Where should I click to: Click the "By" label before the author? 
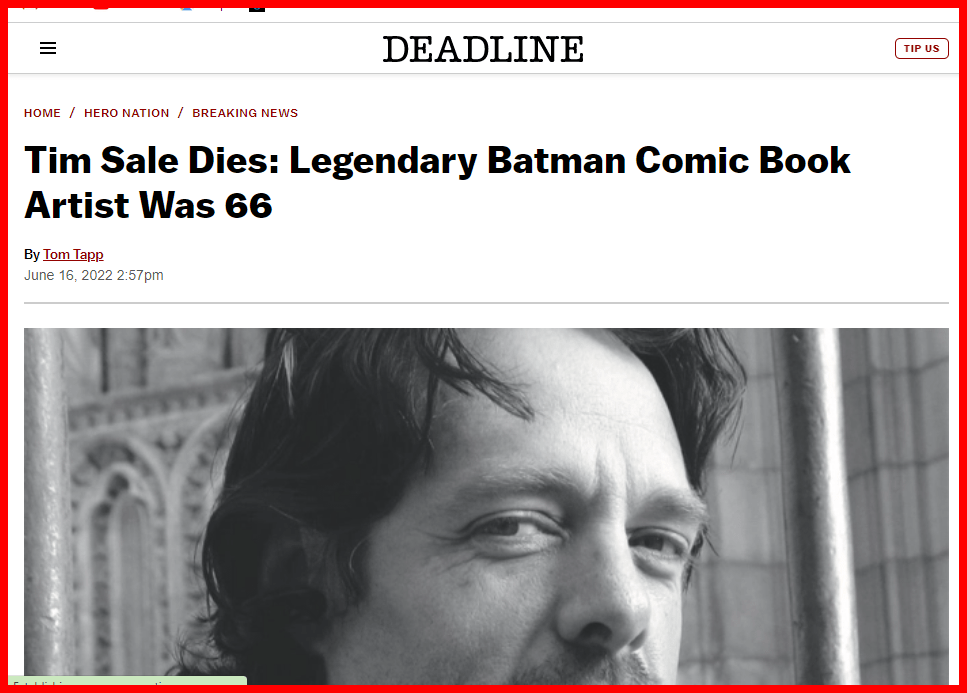32,254
